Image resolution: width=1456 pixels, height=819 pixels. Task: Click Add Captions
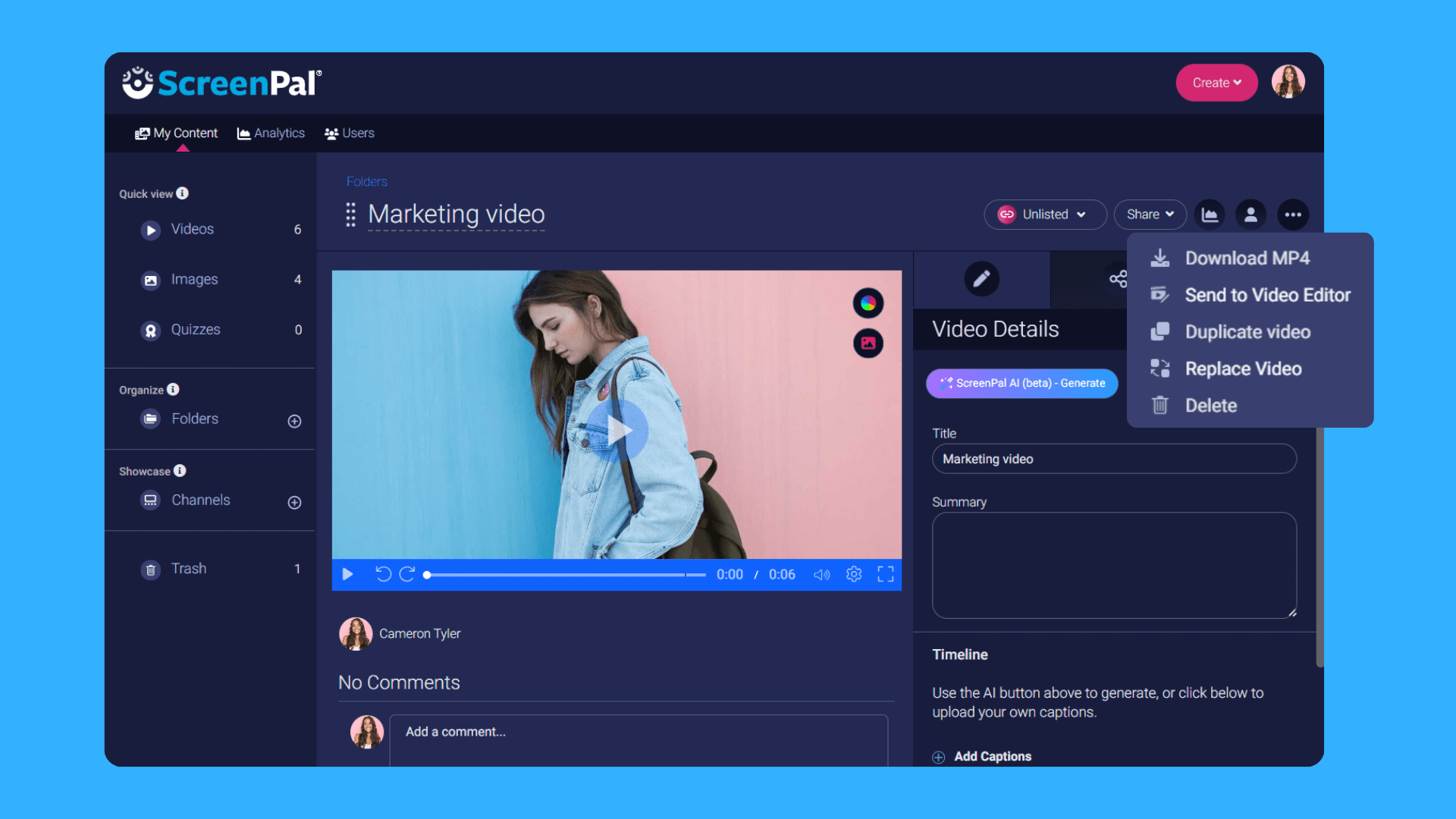(x=993, y=757)
